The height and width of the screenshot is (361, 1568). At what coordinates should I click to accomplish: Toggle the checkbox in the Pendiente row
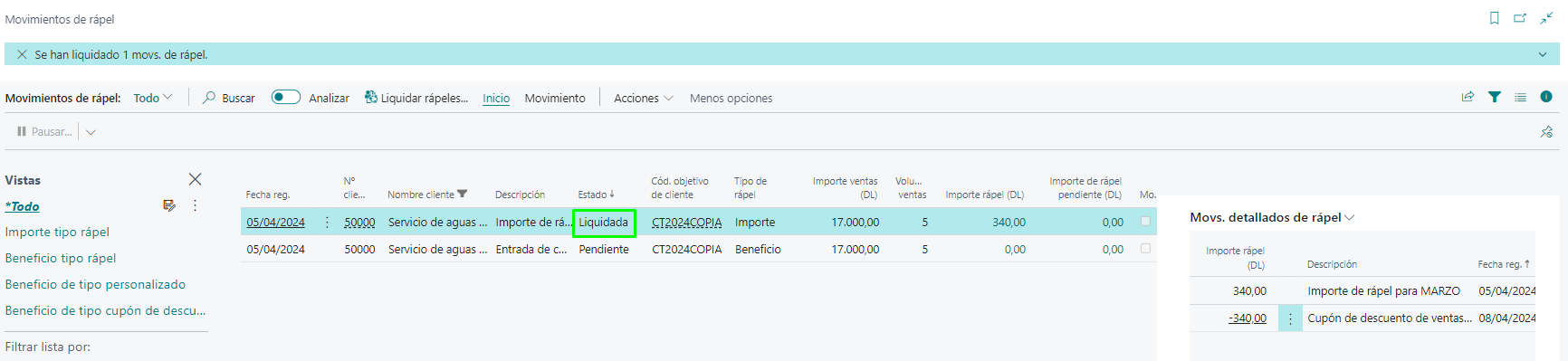(x=1145, y=248)
